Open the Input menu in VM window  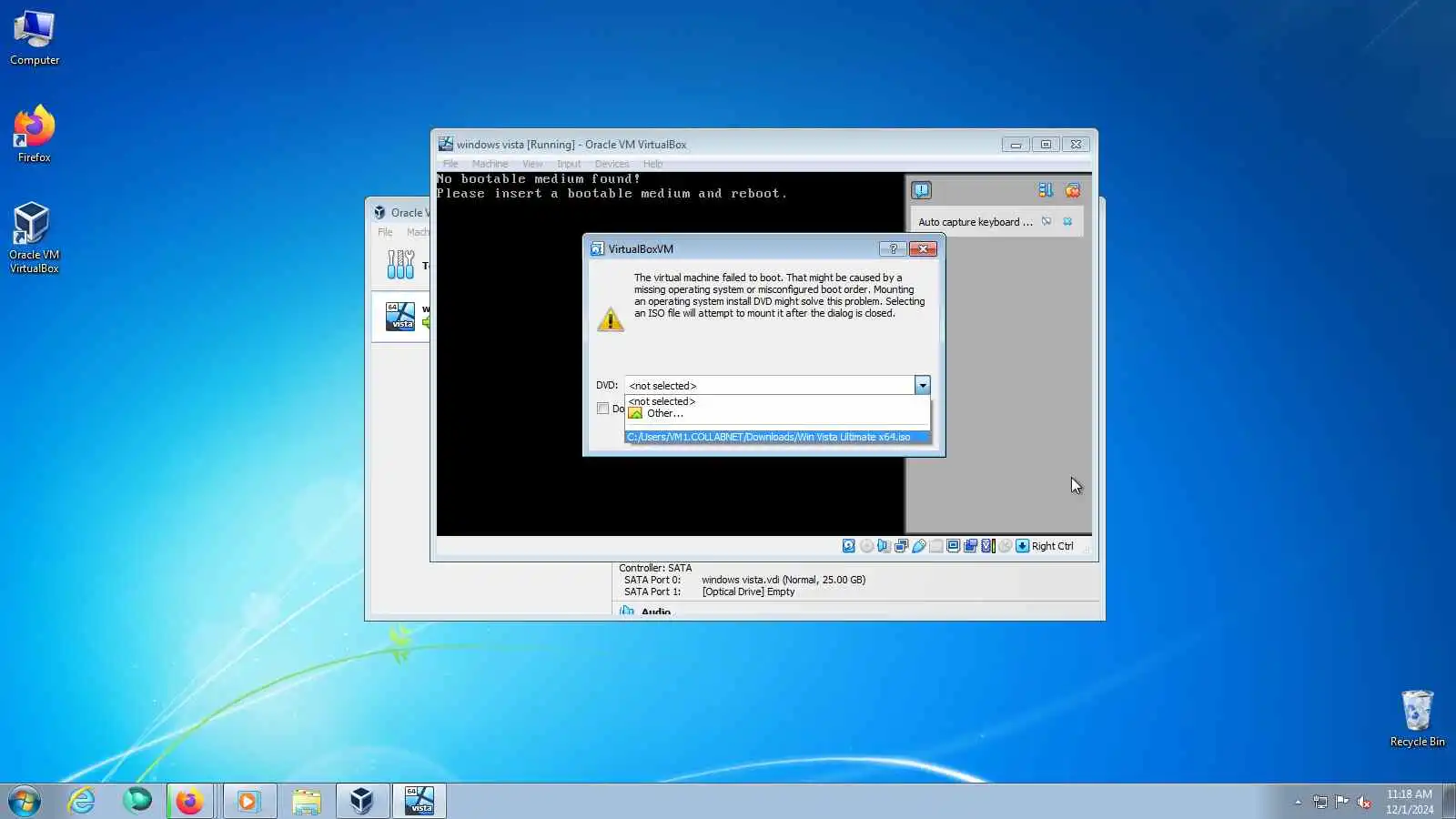point(569,164)
